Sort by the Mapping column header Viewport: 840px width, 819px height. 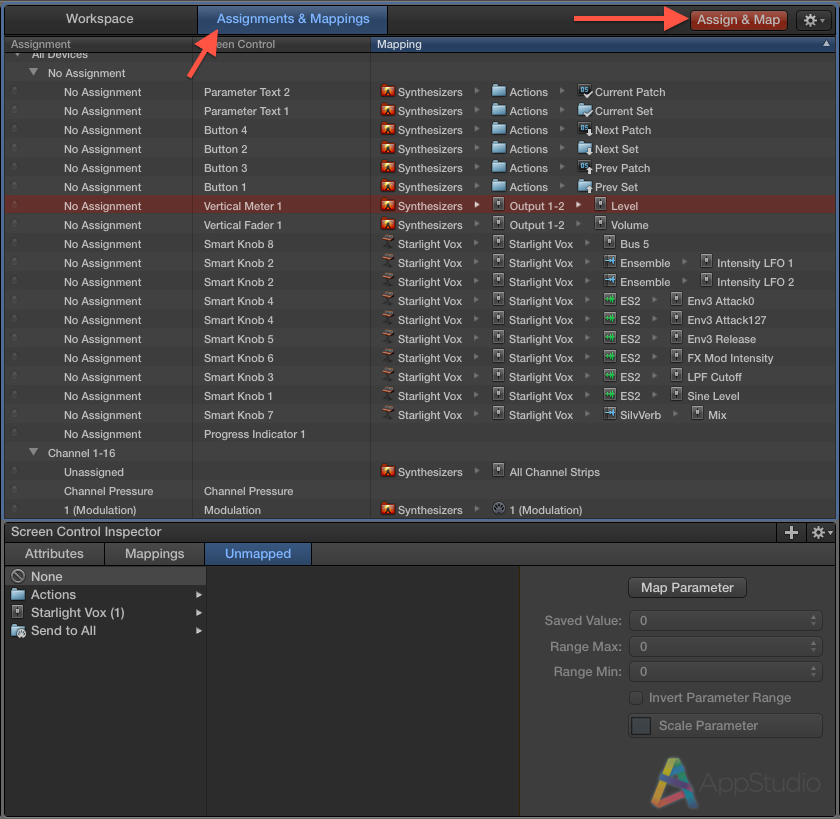[x=603, y=44]
